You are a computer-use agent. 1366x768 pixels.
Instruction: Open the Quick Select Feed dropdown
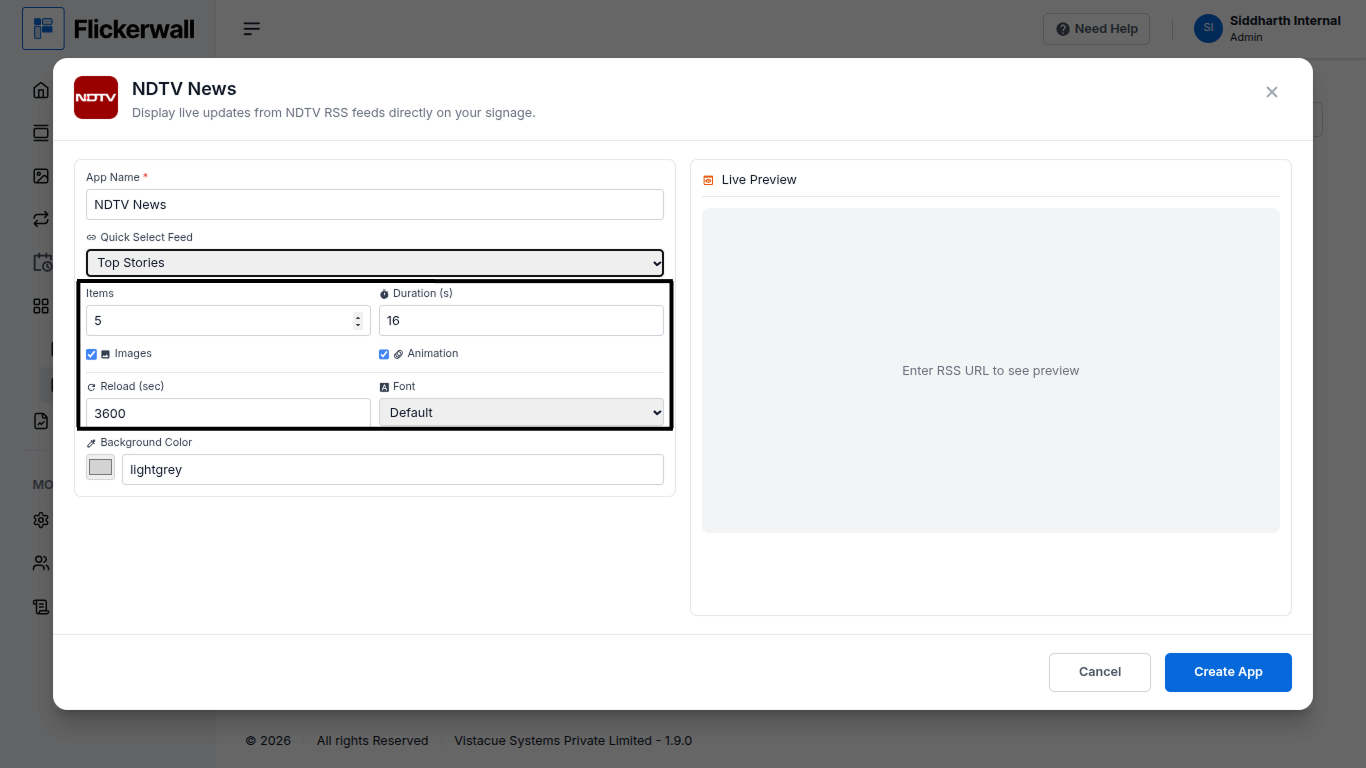pos(375,263)
